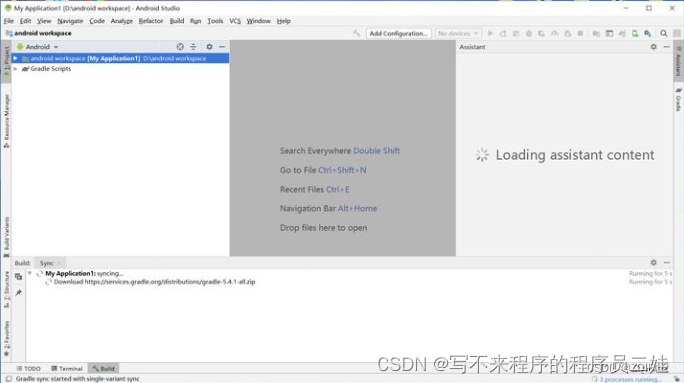Screen dimensions: 684x383
Task: Click the Apply Changes icon right of Run
Action: (503, 34)
